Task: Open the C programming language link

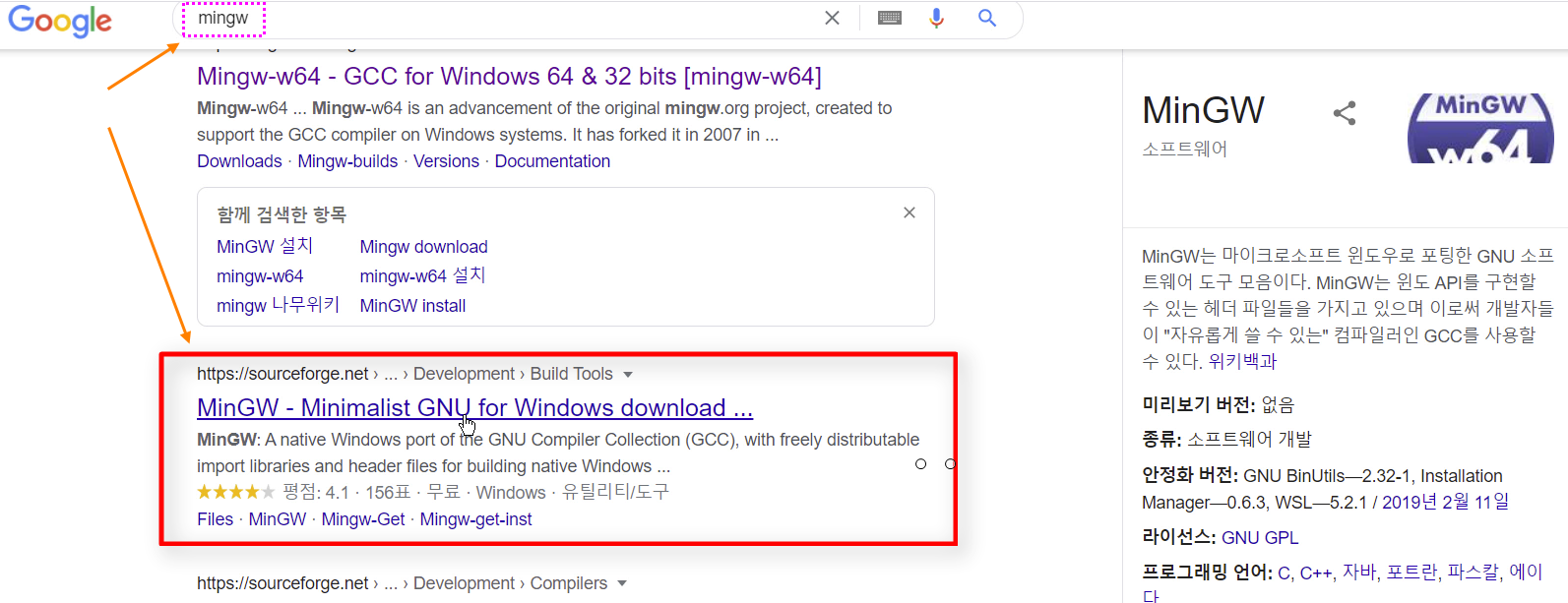Action: (x=1284, y=573)
